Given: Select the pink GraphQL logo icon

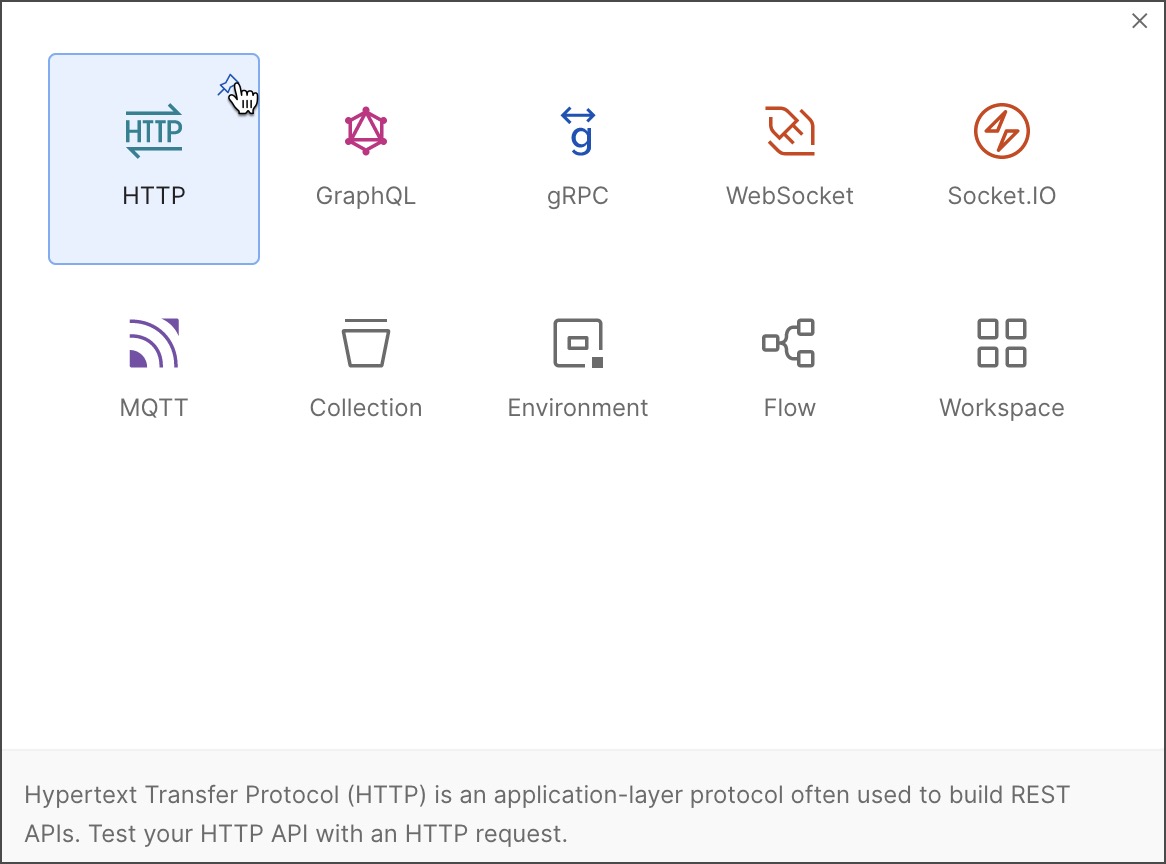Looking at the screenshot, I should 366,131.
